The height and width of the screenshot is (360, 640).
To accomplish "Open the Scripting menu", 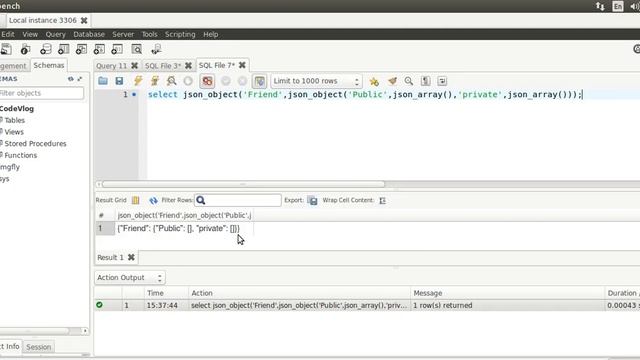I will click(x=180, y=34).
